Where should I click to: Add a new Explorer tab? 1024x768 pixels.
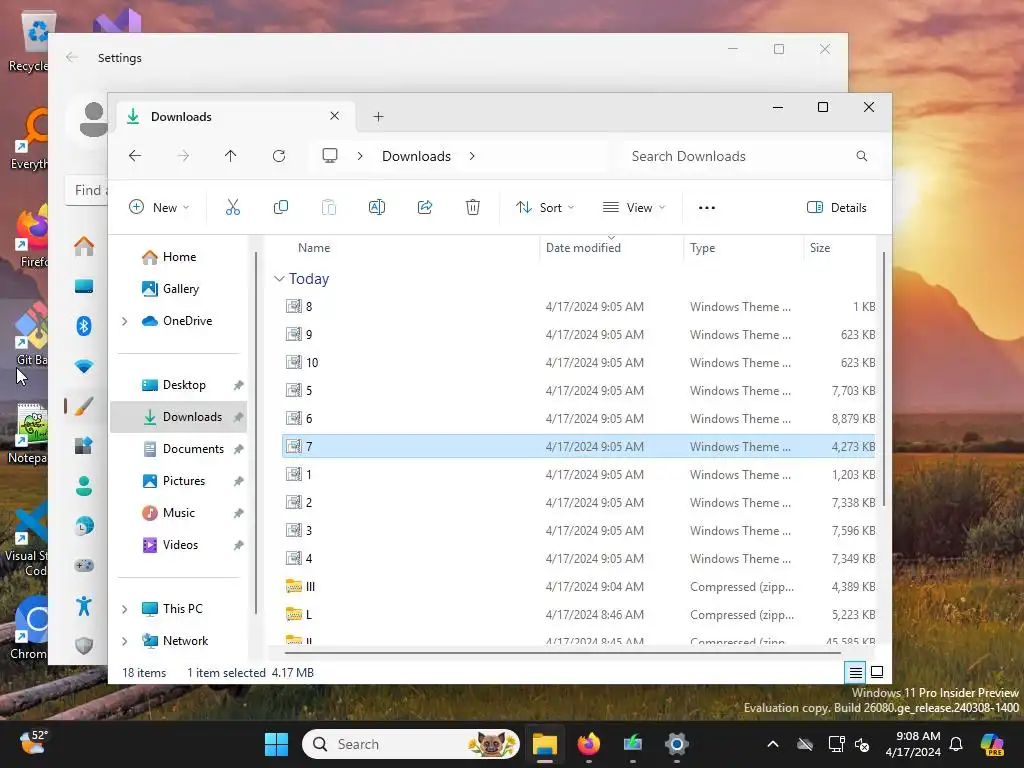coord(378,117)
